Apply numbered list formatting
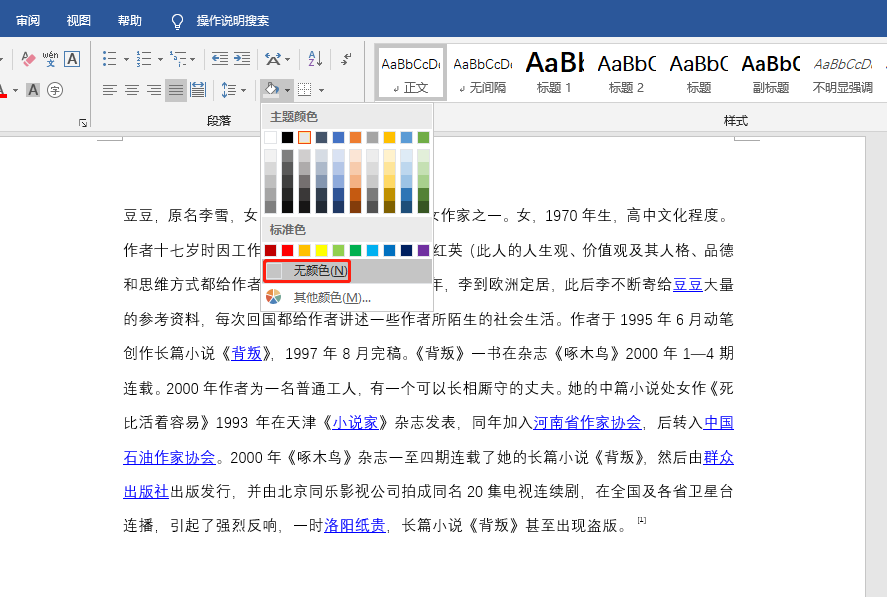 [x=142, y=58]
